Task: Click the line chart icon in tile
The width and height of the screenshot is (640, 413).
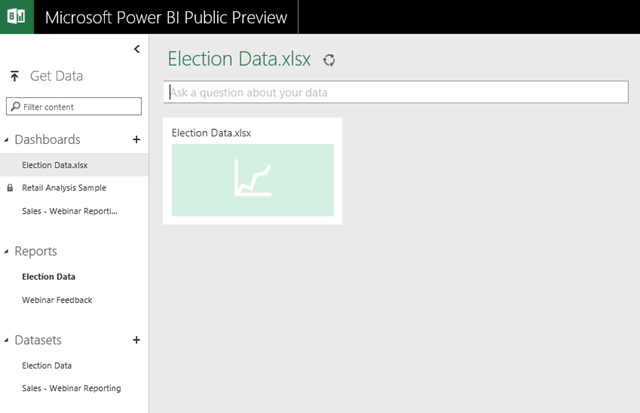Action: click(x=252, y=179)
